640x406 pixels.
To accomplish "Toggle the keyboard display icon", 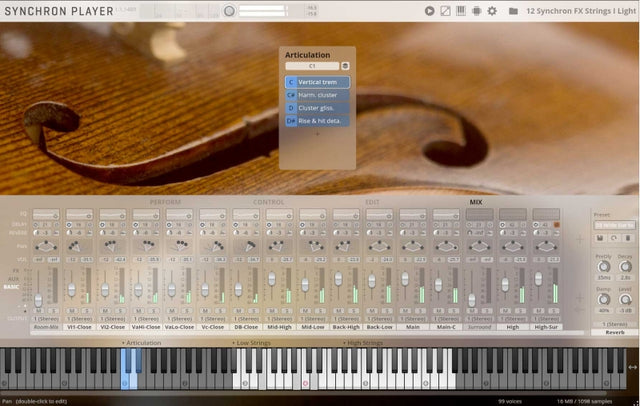I will click(461, 11).
